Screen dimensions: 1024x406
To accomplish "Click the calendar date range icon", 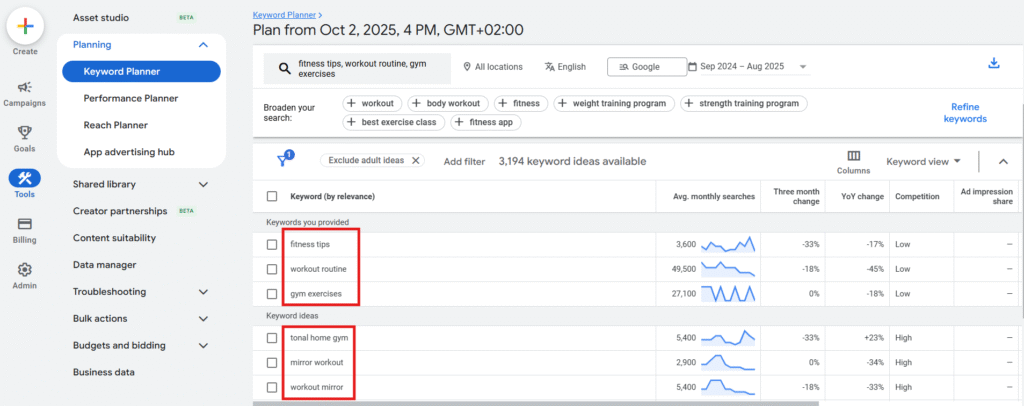I will (692, 67).
